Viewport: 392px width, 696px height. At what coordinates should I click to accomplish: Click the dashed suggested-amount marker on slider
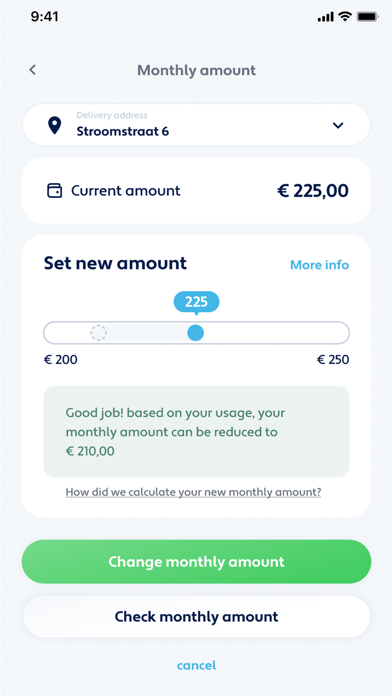(x=99, y=332)
